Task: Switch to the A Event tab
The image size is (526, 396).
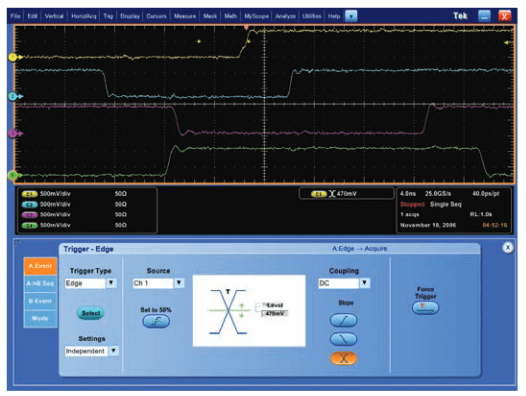Action: [x=40, y=266]
